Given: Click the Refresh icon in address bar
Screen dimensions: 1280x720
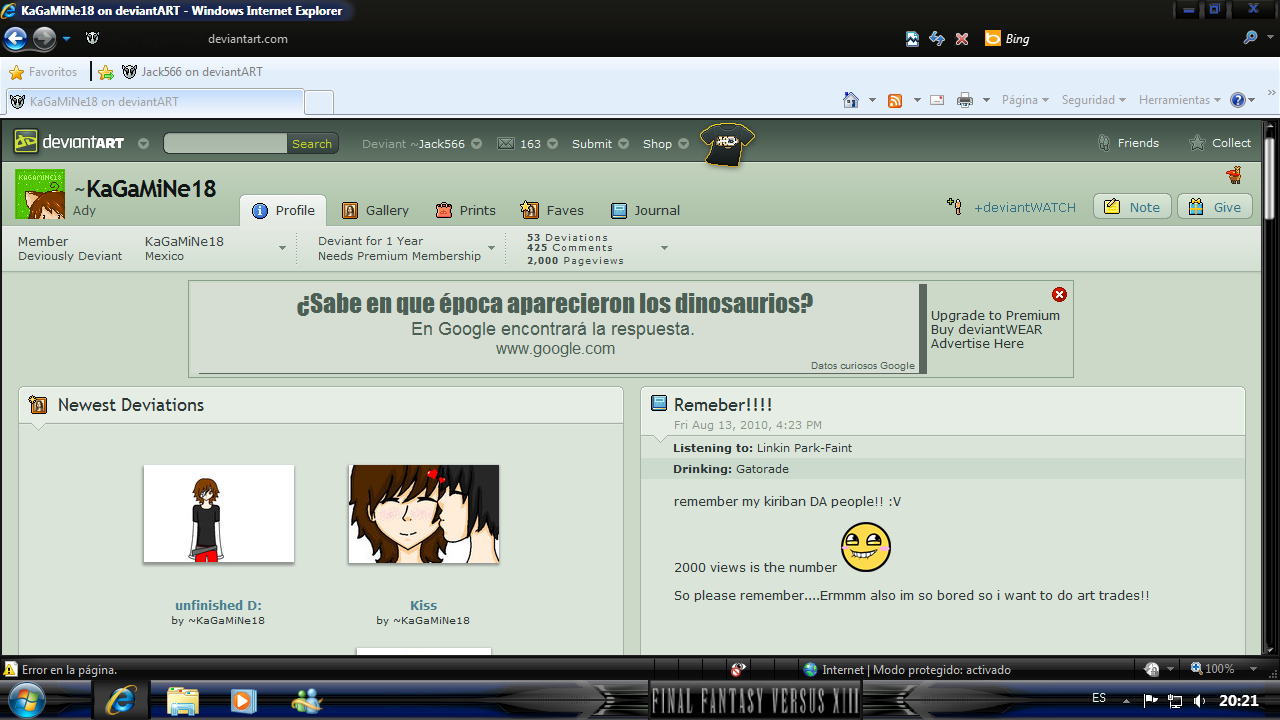Looking at the screenshot, I should pos(937,39).
